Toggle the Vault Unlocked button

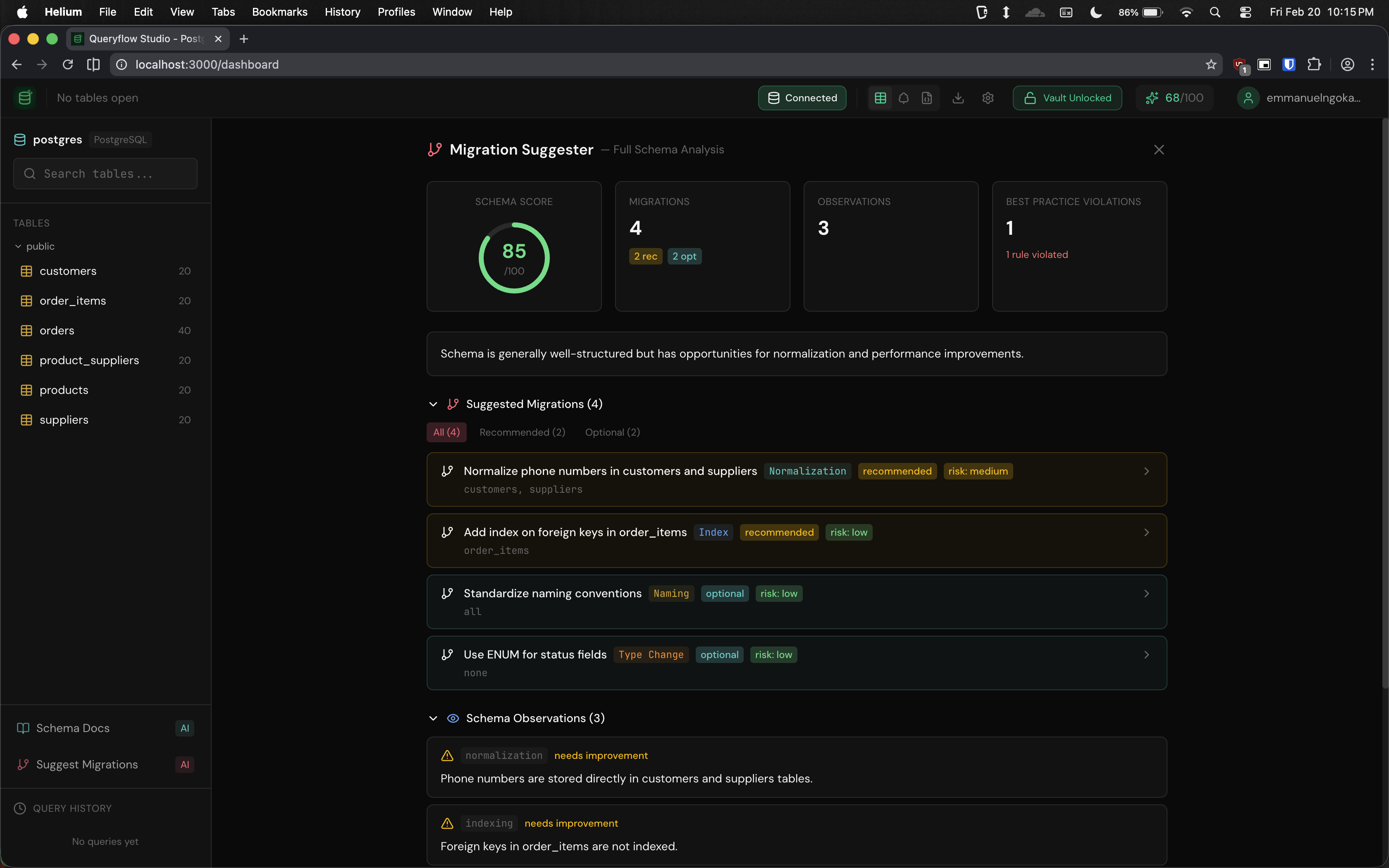(x=1067, y=98)
